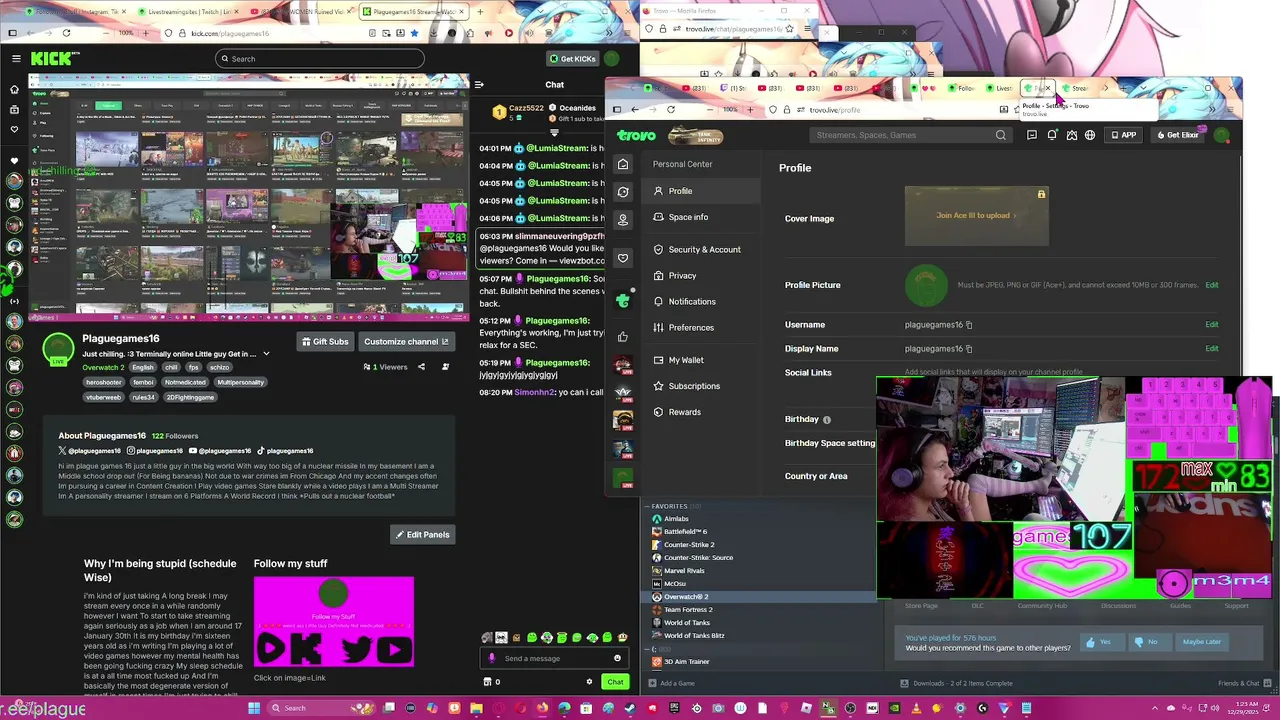Click the Kick search box
The image size is (1280, 720).
point(319,59)
